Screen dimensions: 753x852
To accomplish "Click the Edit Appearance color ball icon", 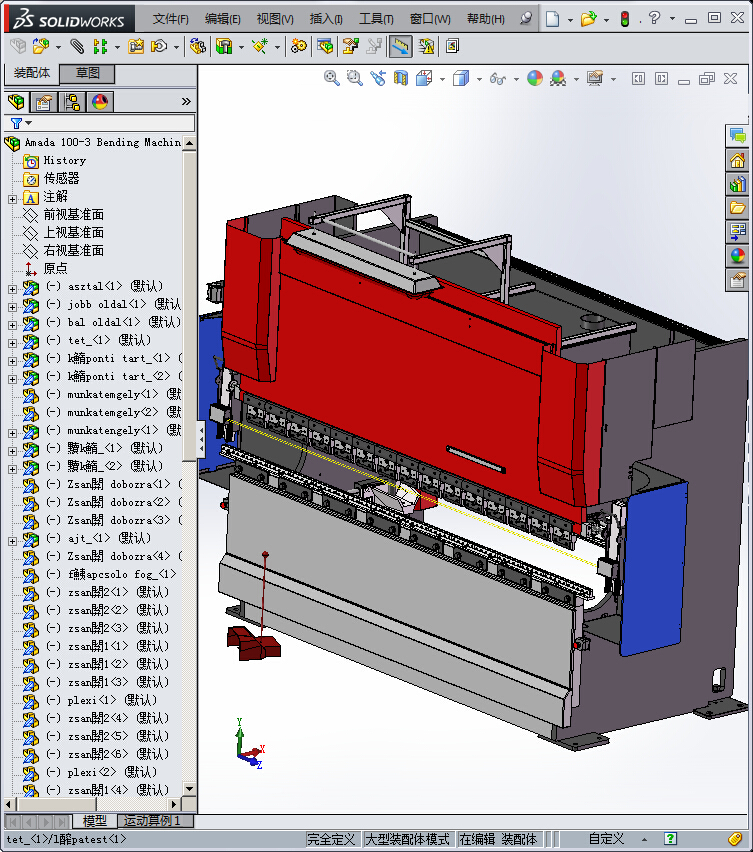I will (535, 78).
